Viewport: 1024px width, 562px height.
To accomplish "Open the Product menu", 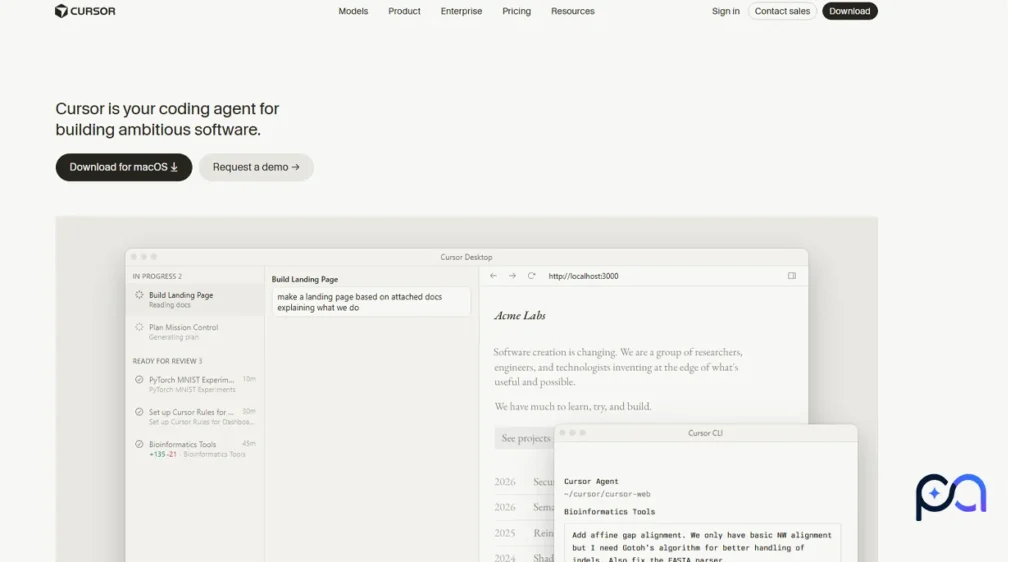I will click(404, 11).
